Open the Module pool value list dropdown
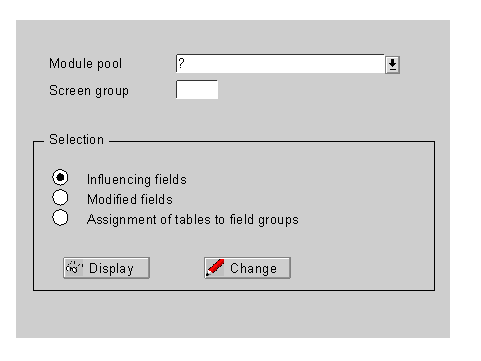This screenshot has width=481, height=361. pos(392,64)
